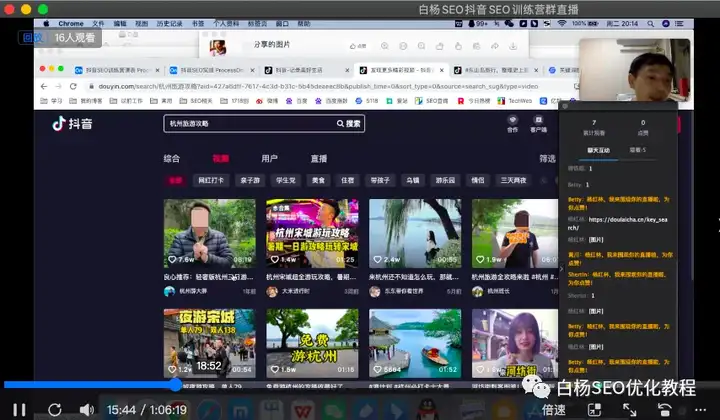
Task: Select the 三天两夜 filter chip
Action: [513, 180]
